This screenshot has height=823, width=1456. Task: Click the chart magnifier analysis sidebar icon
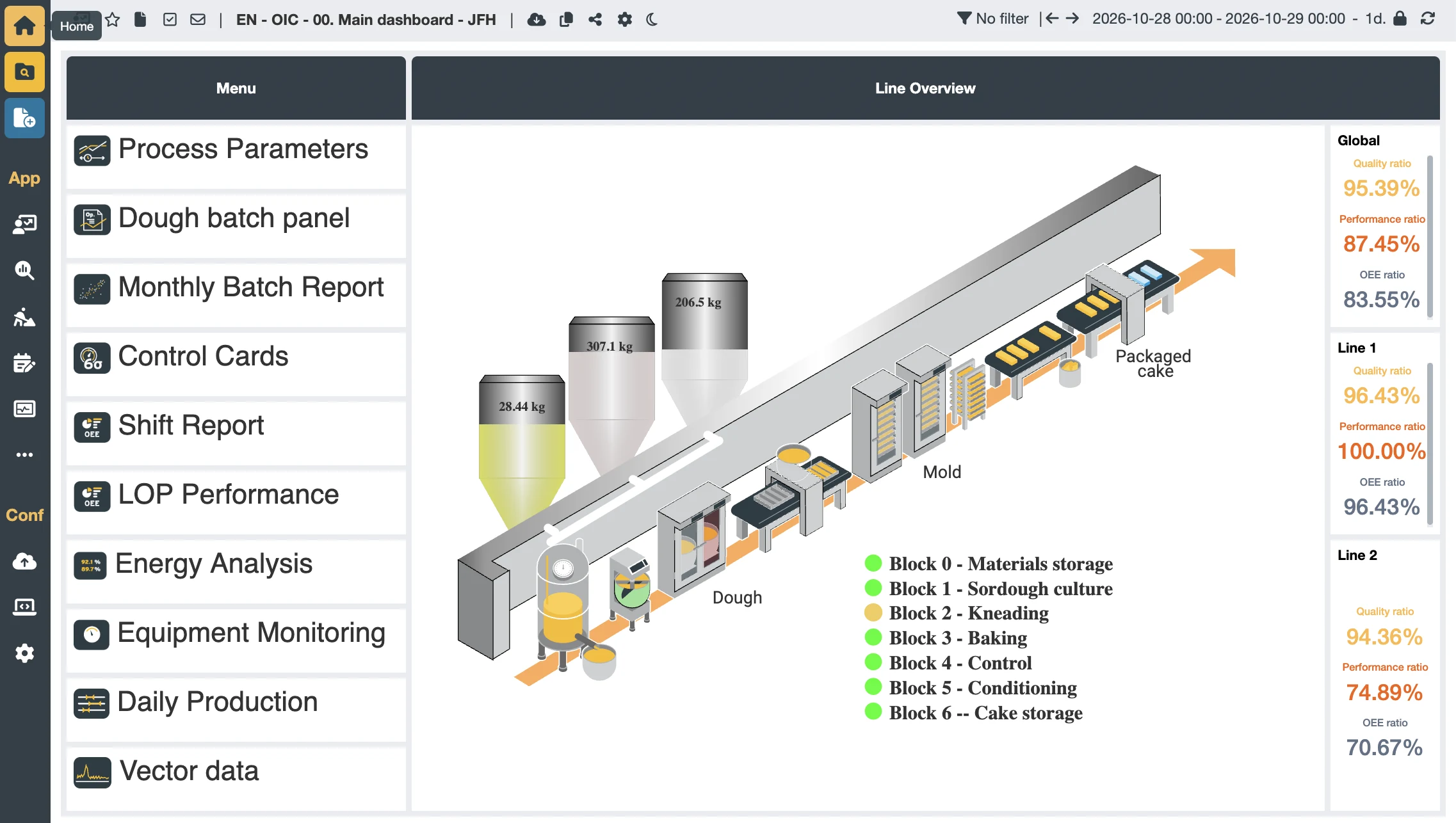tap(24, 270)
